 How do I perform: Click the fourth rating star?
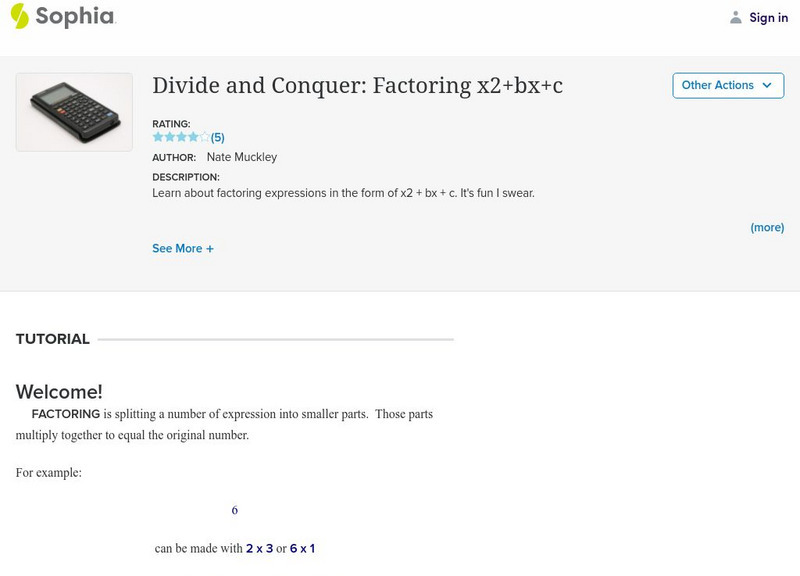pyautogui.click(x=193, y=137)
